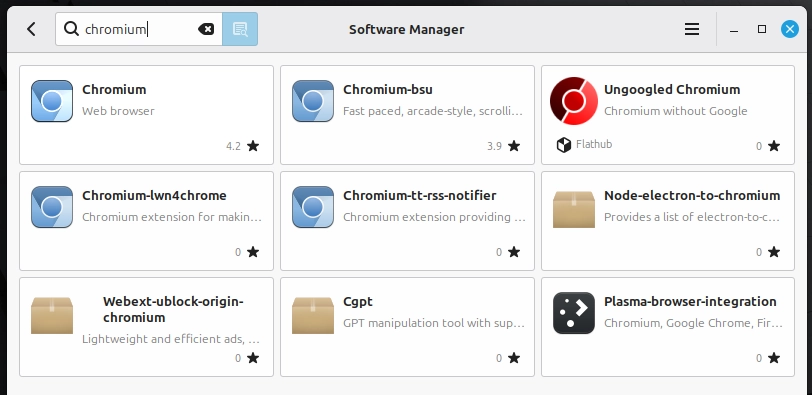This screenshot has width=812, height=395.
Task: Click the rating star on Chromium-lwn4chrome card
Action: tap(253, 252)
